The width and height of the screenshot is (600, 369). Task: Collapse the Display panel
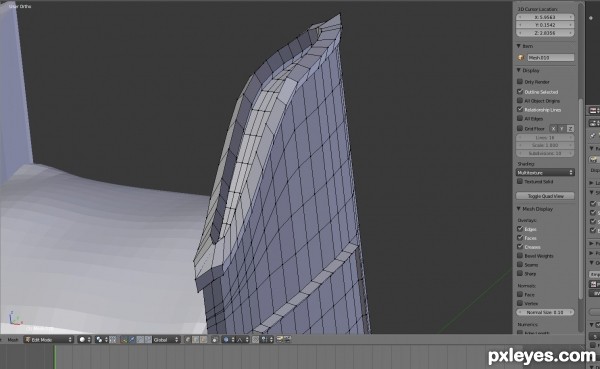[519, 70]
